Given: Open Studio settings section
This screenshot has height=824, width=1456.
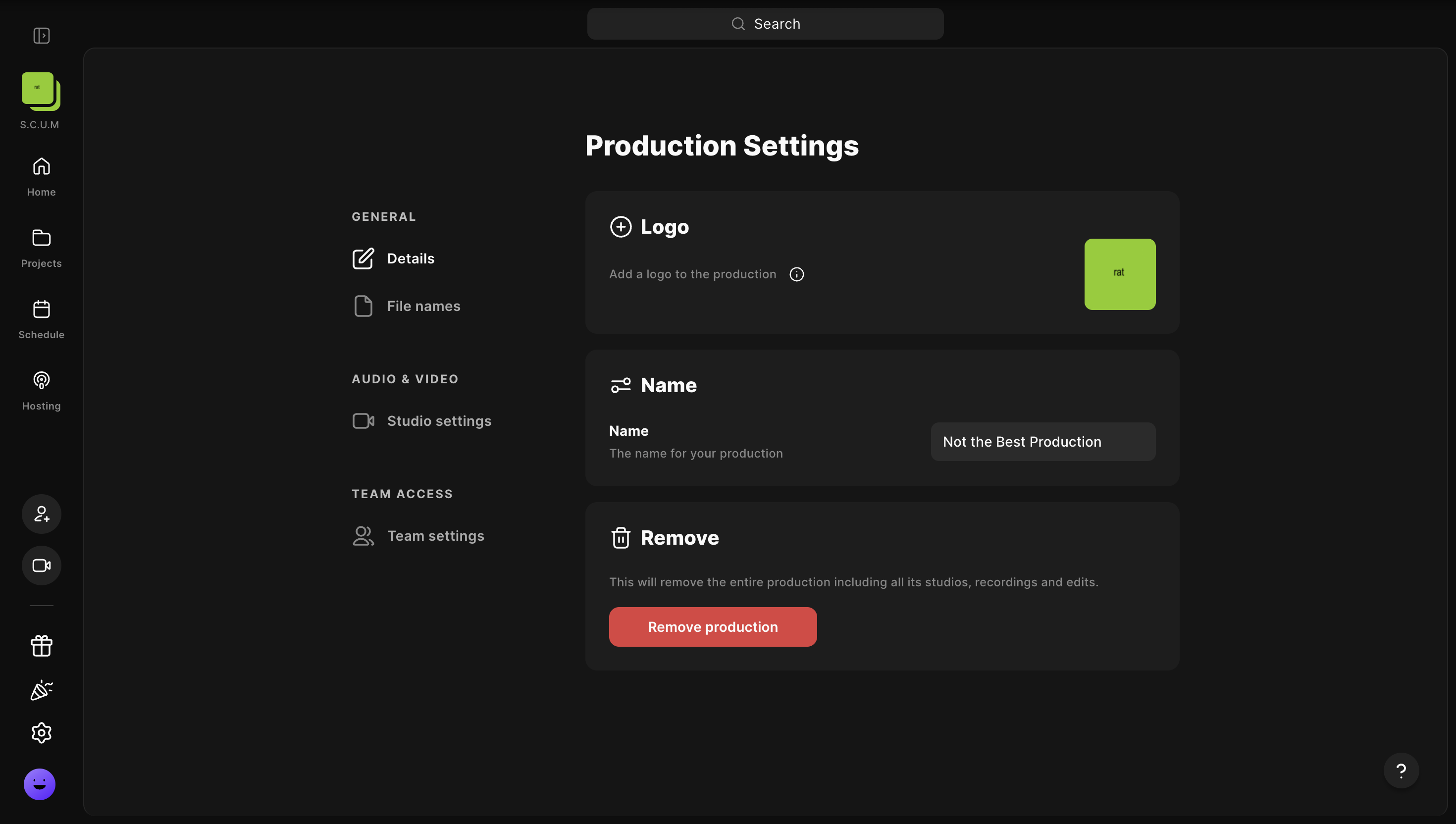Looking at the screenshot, I should tap(439, 421).
